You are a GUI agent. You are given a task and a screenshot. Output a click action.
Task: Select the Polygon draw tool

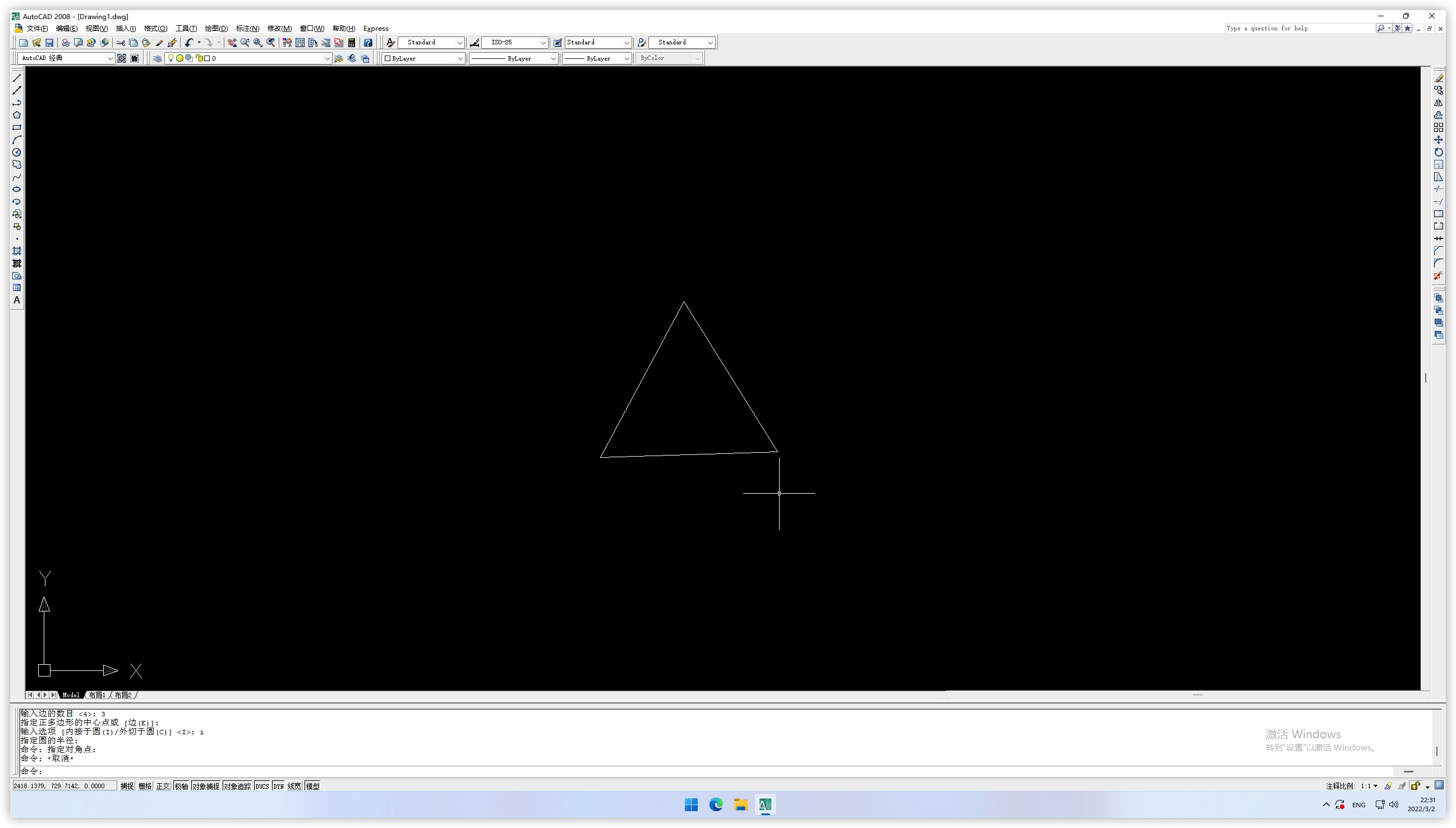click(17, 115)
